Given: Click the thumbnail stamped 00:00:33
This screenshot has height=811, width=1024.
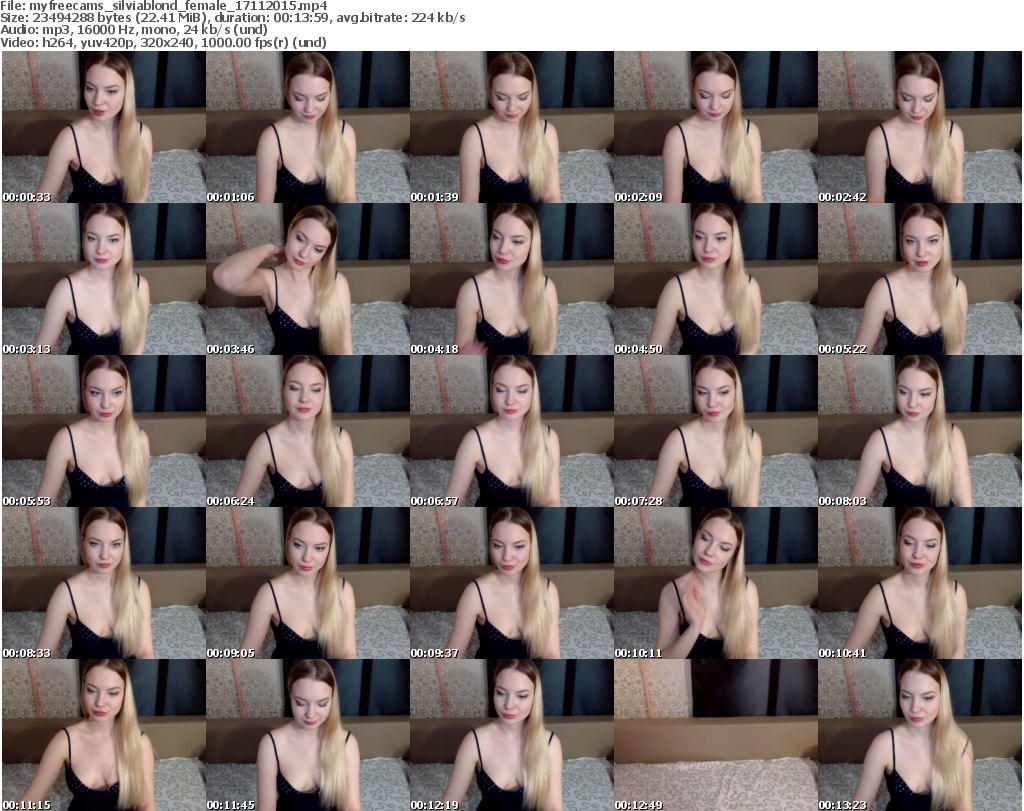Looking at the screenshot, I should [x=104, y=127].
